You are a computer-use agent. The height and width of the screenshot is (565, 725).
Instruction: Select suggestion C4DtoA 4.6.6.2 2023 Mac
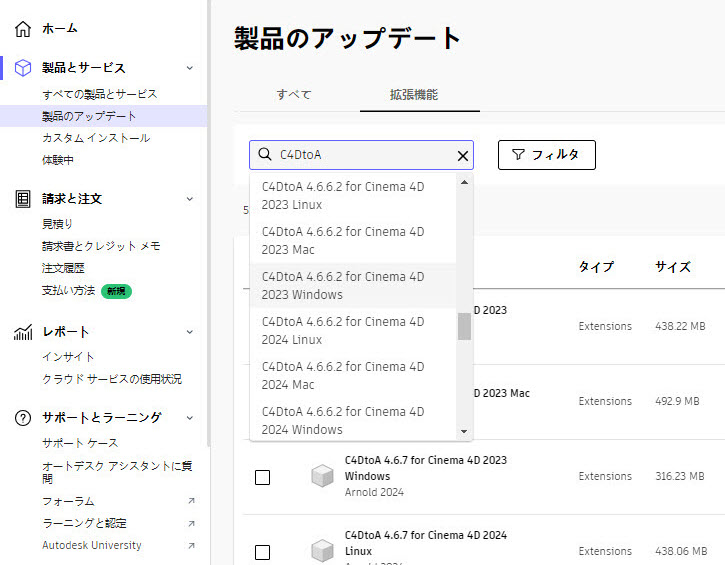tap(353, 240)
